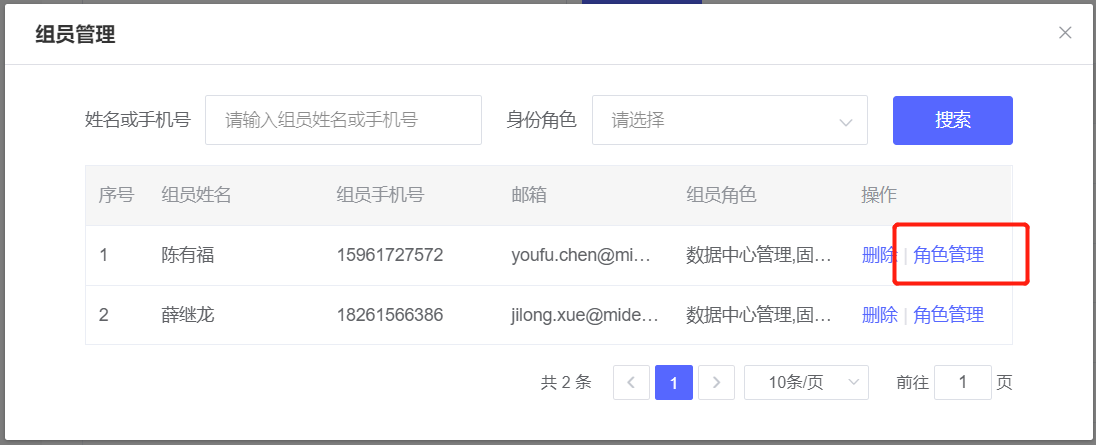Delete member 陈有福

(879, 255)
